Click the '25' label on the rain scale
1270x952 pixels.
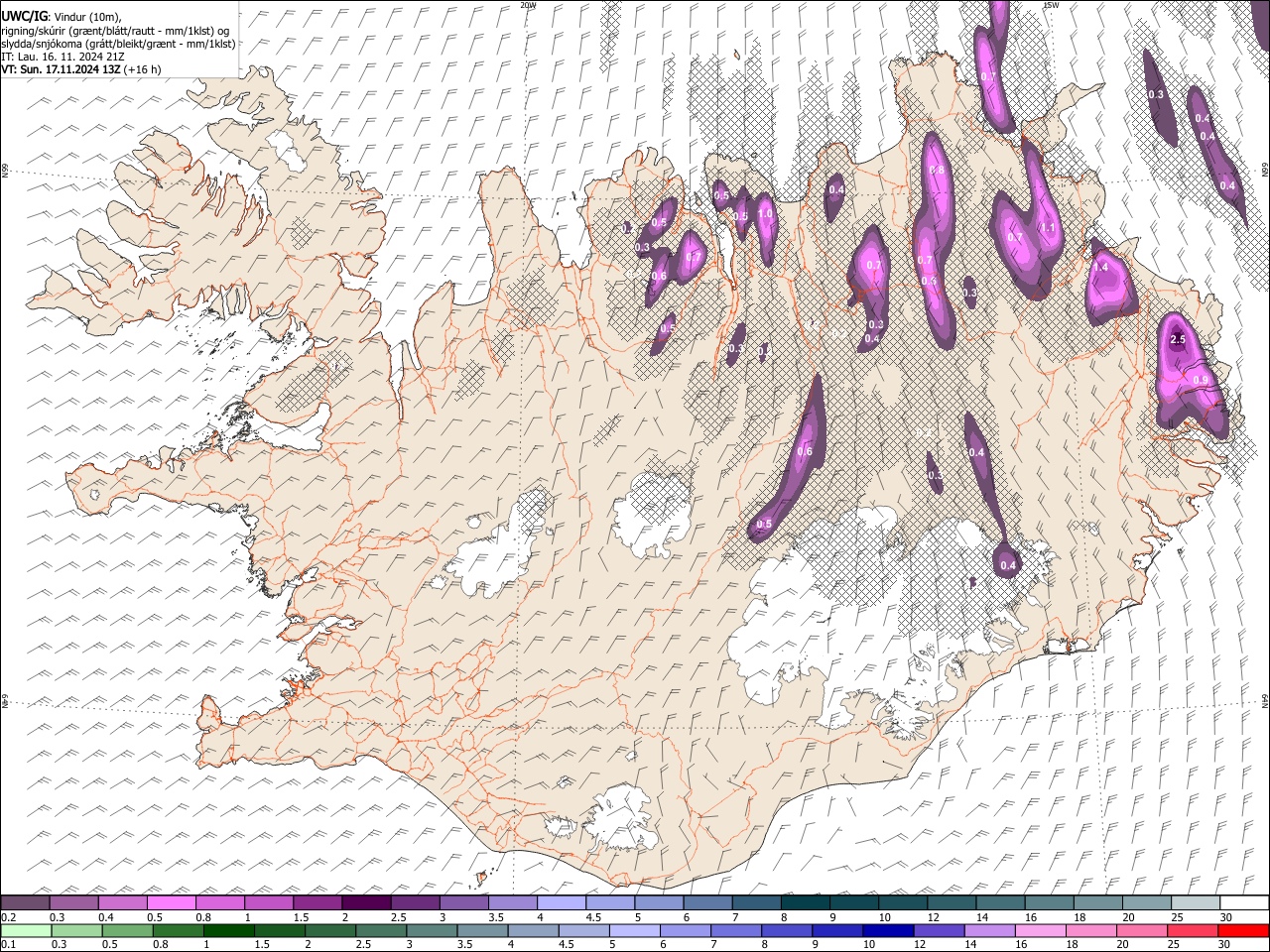1174,945
